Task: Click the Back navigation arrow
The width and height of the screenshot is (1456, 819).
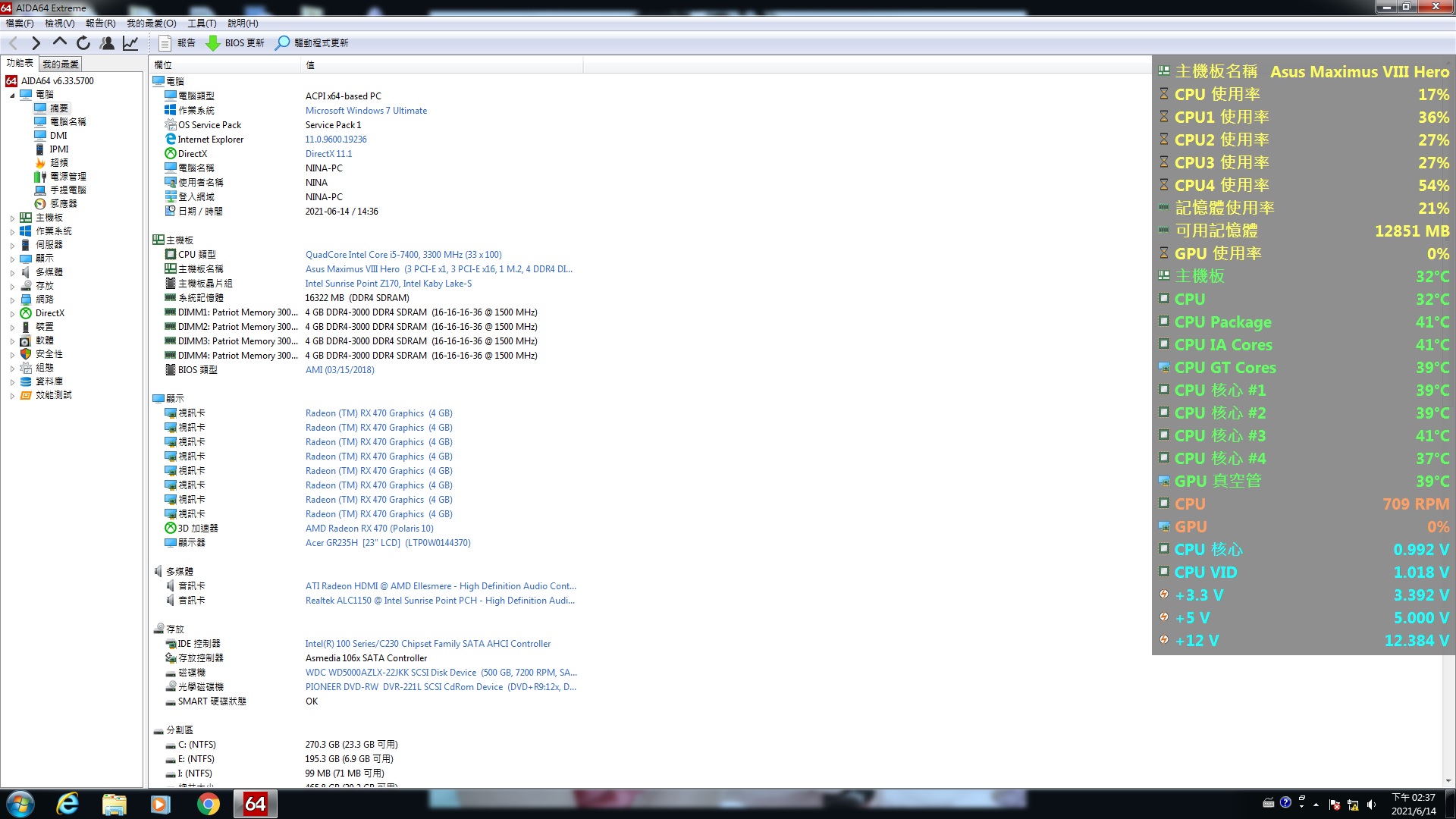Action: click(13, 43)
